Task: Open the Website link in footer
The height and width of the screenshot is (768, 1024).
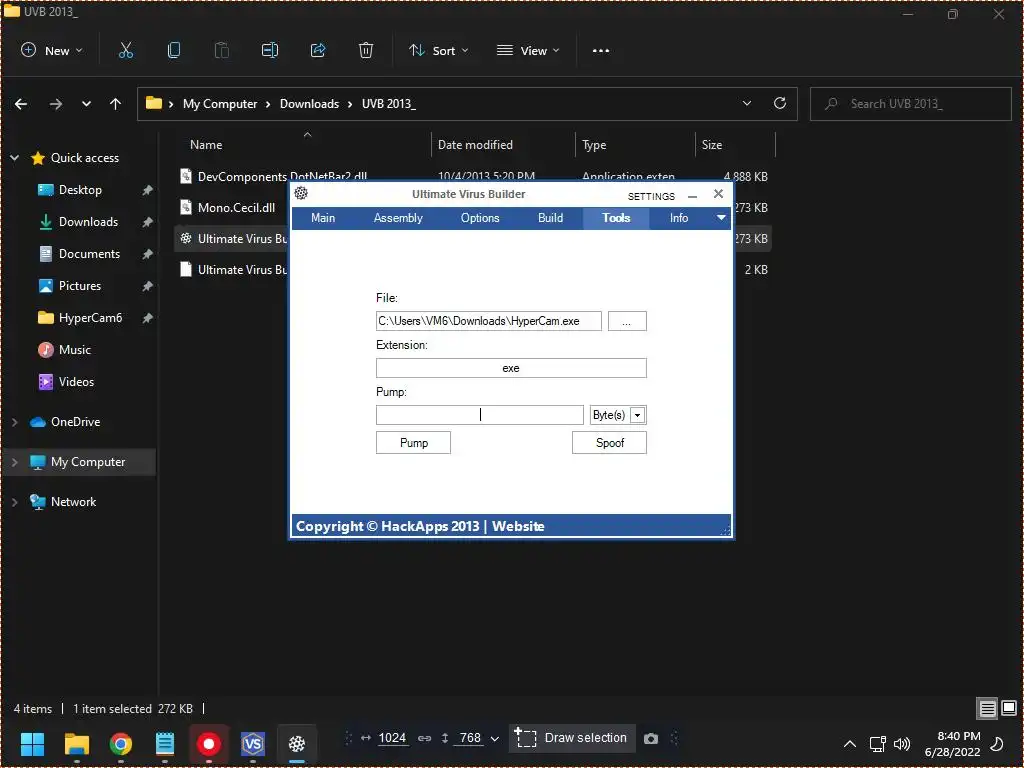Action: (518, 526)
